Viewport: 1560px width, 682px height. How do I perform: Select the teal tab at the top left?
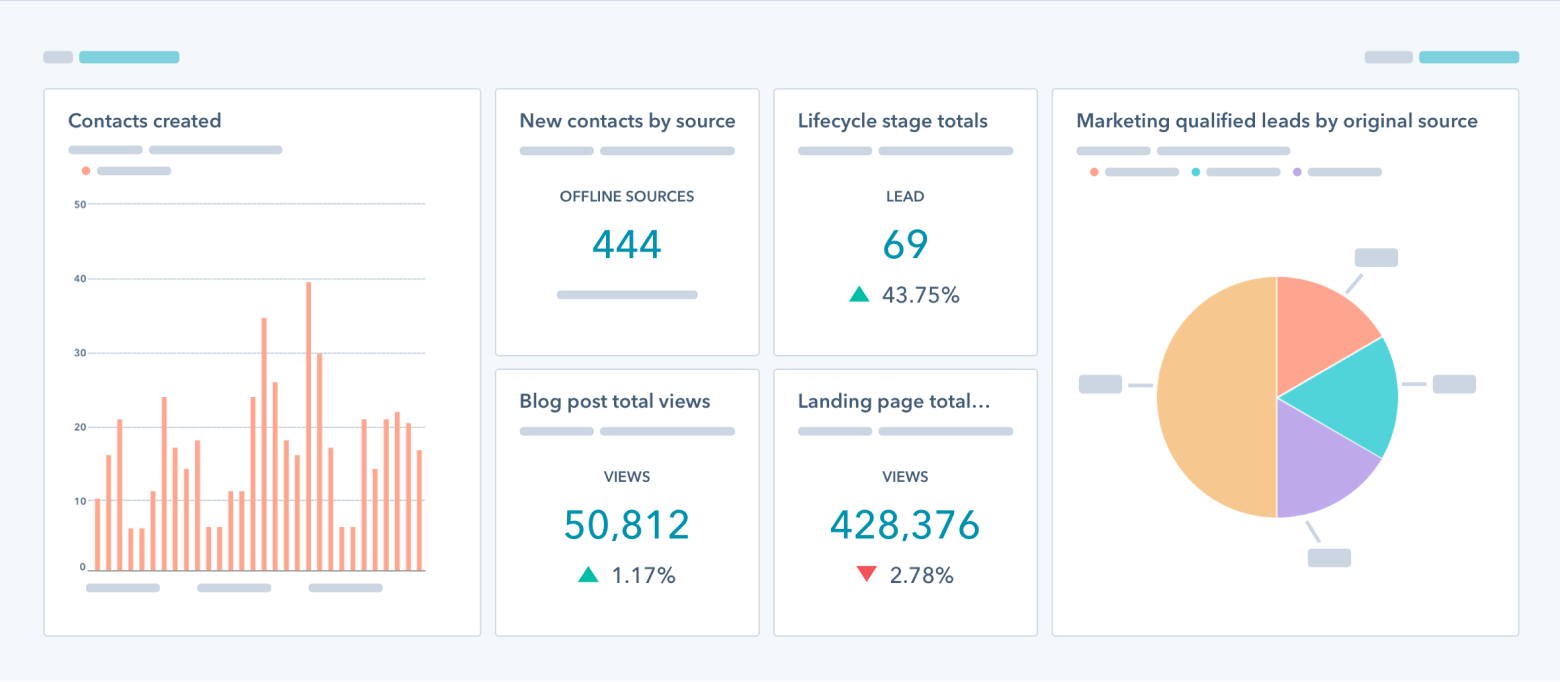click(x=130, y=57)
